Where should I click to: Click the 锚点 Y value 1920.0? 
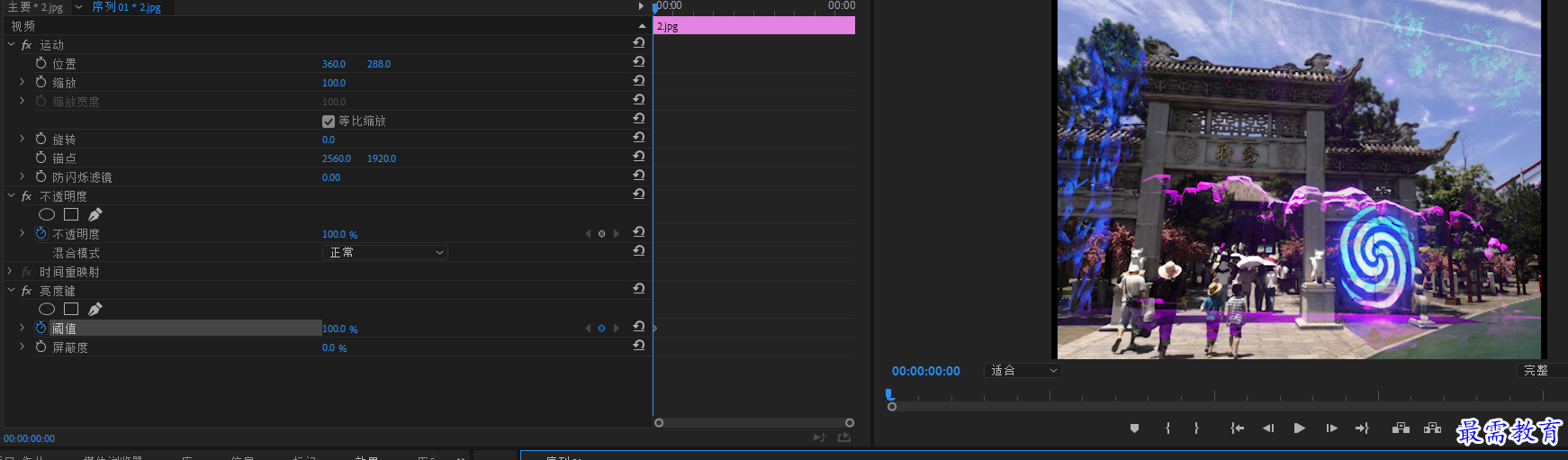tap(382, 158)
